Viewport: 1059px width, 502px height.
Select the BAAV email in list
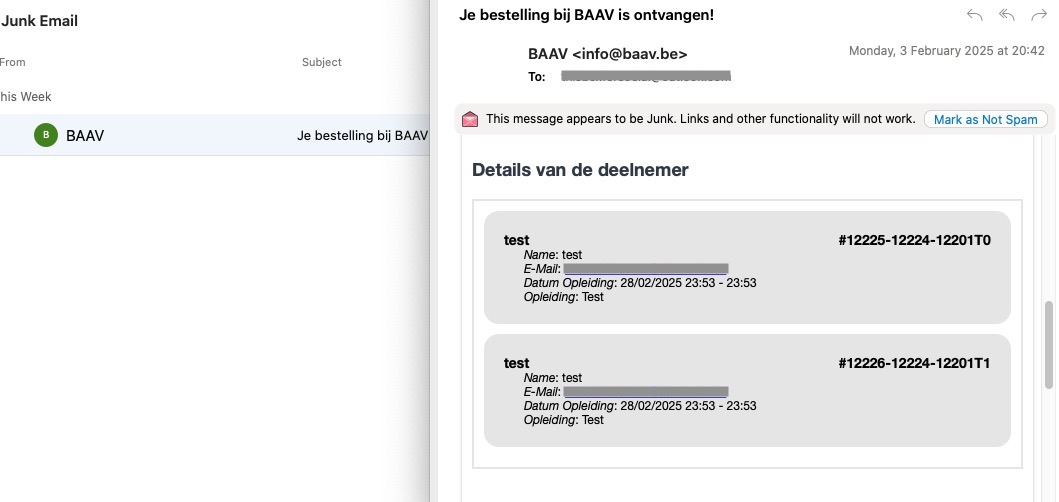click(x=215, y=135)
